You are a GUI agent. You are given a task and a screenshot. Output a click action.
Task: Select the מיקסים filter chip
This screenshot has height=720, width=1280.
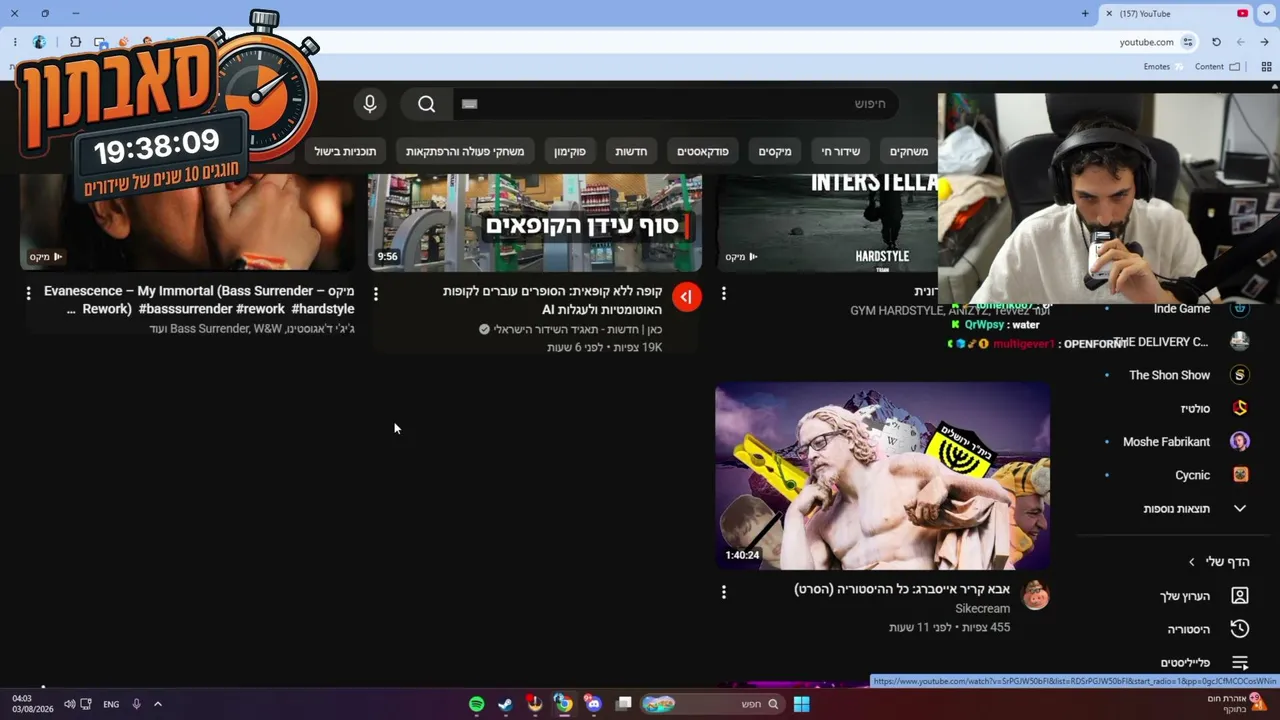click(775, 151)
